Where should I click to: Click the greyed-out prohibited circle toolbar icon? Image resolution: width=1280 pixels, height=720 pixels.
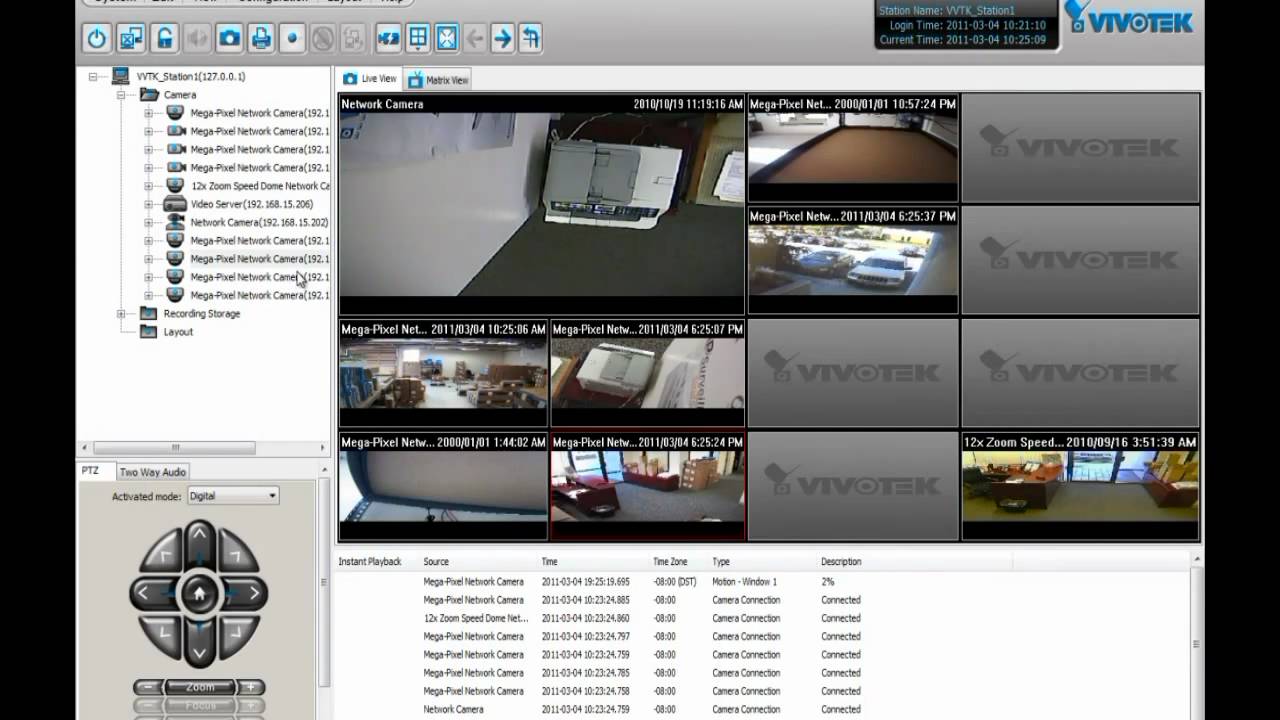322,38
